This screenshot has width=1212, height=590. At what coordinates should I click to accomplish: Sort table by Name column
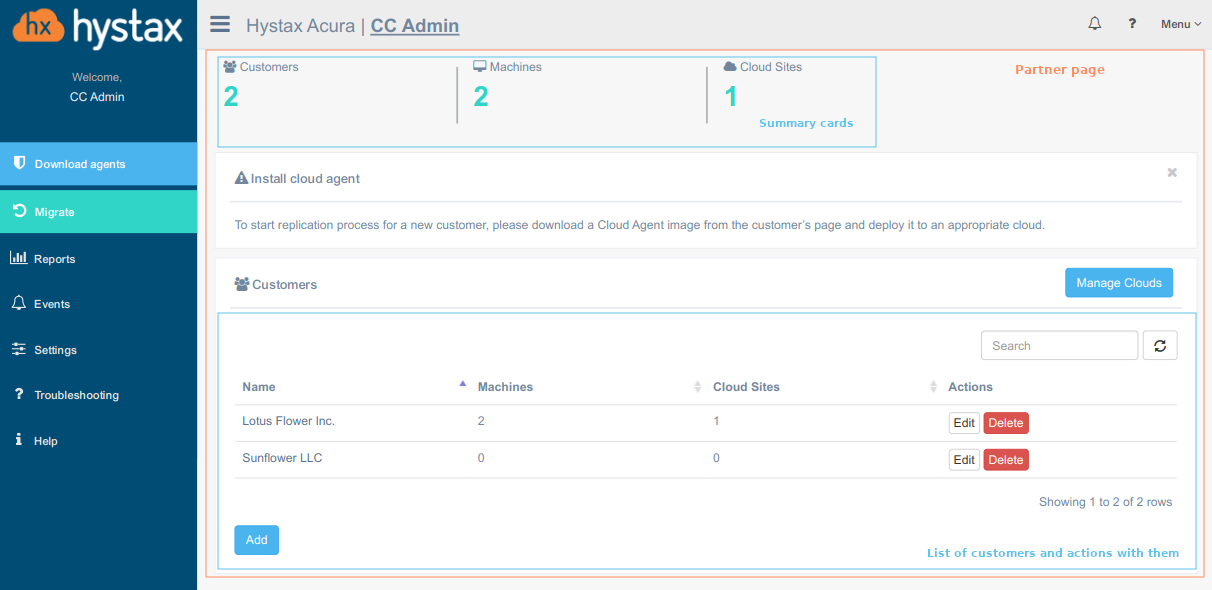coord(259,387)
